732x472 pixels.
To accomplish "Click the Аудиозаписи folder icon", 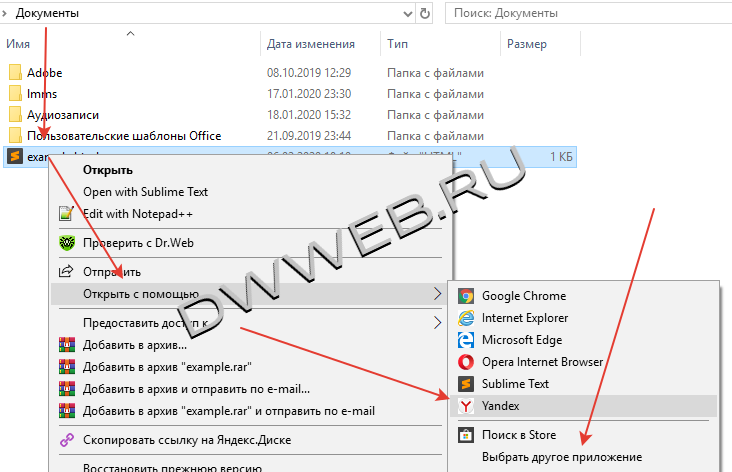I will (15, 114).
